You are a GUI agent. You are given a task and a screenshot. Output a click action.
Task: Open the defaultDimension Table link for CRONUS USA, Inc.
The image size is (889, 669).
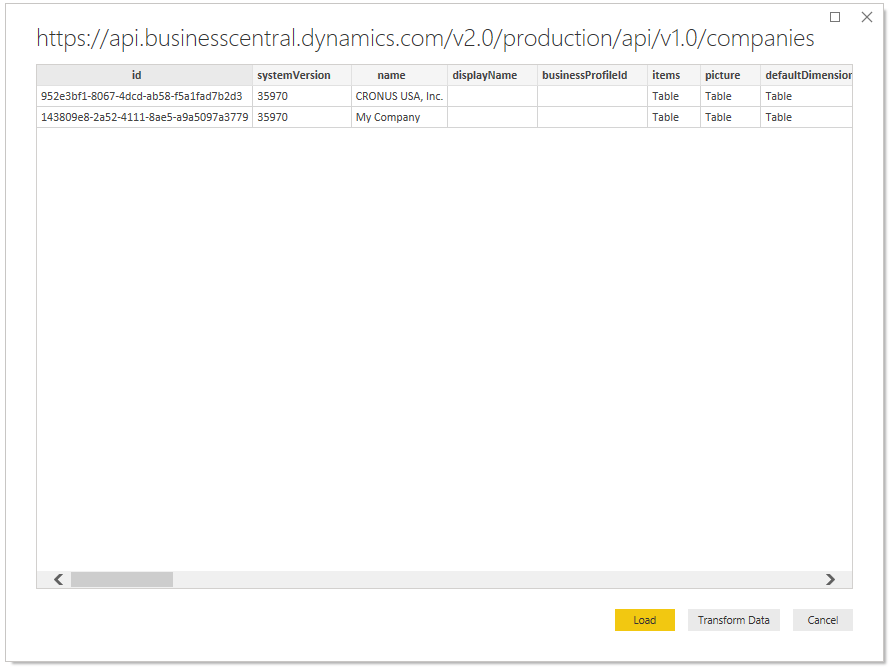pos(778,96)
